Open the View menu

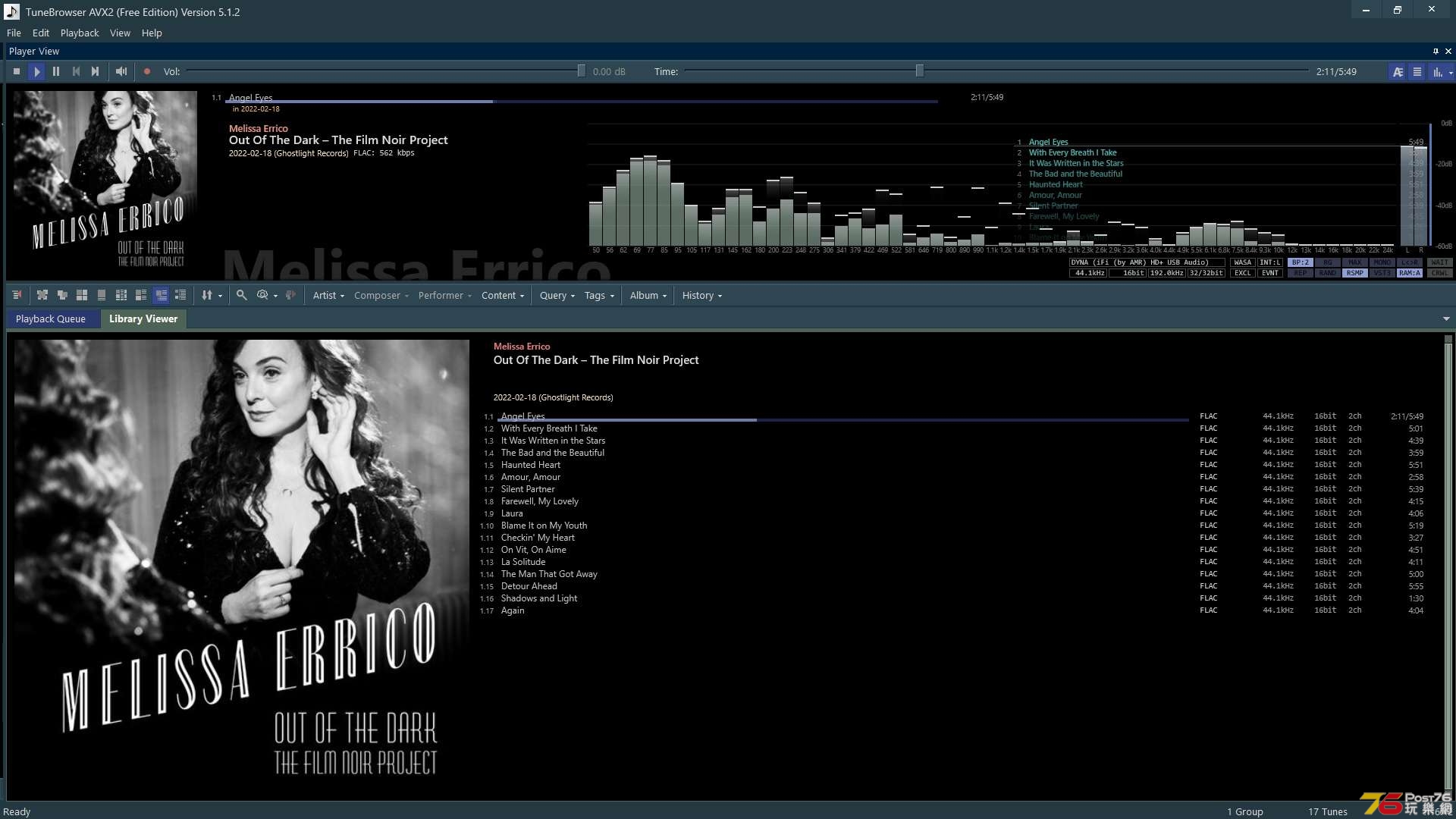point(120,33)
